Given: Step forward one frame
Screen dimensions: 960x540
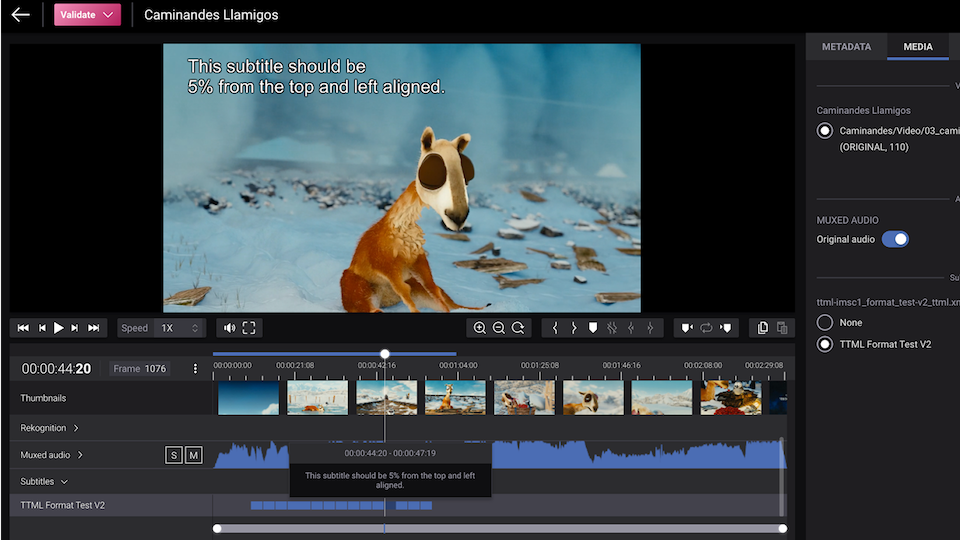Looking at the screenshot, I should (x=75, y=328).
